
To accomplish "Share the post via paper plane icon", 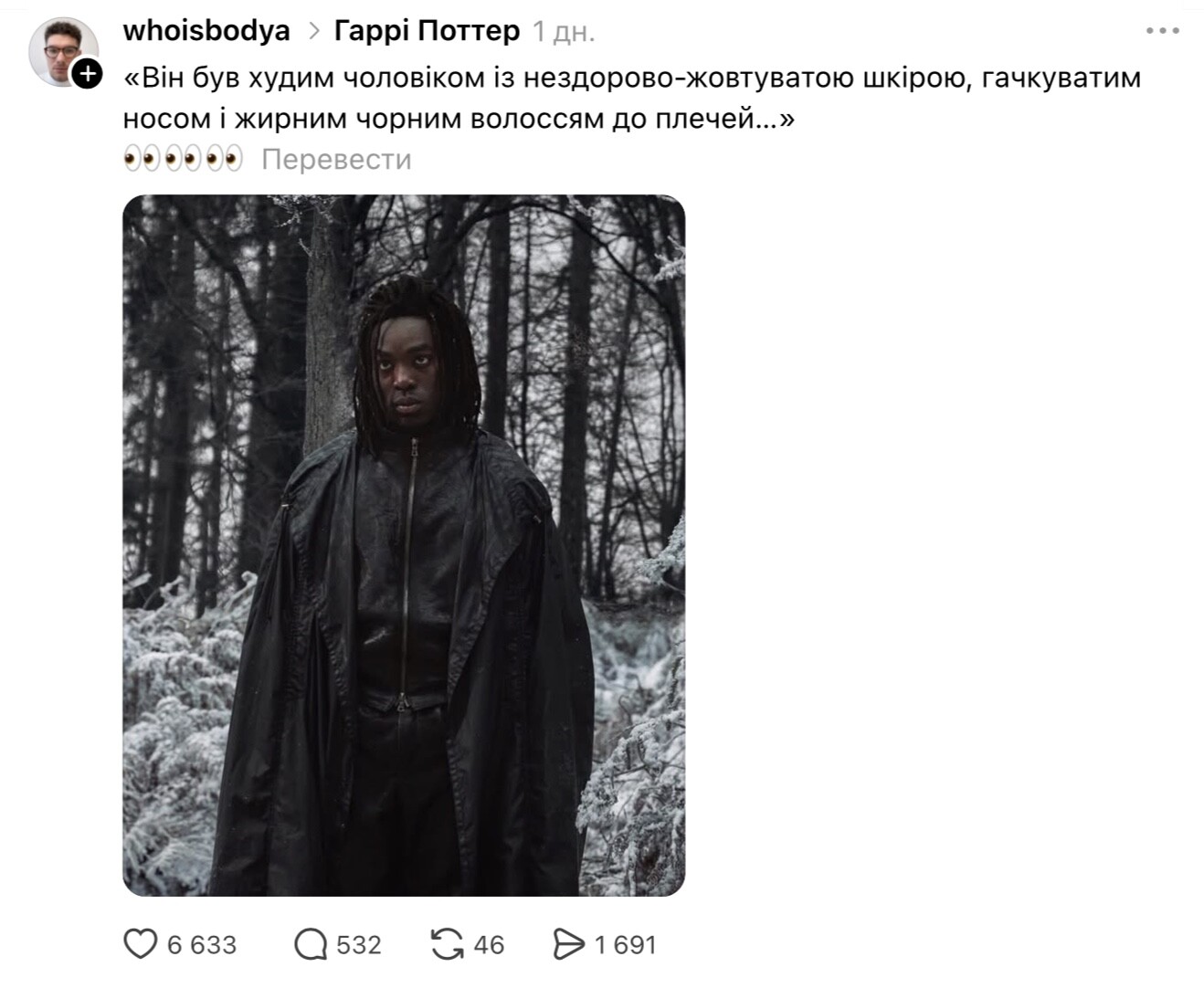I will tap(568, 944).
